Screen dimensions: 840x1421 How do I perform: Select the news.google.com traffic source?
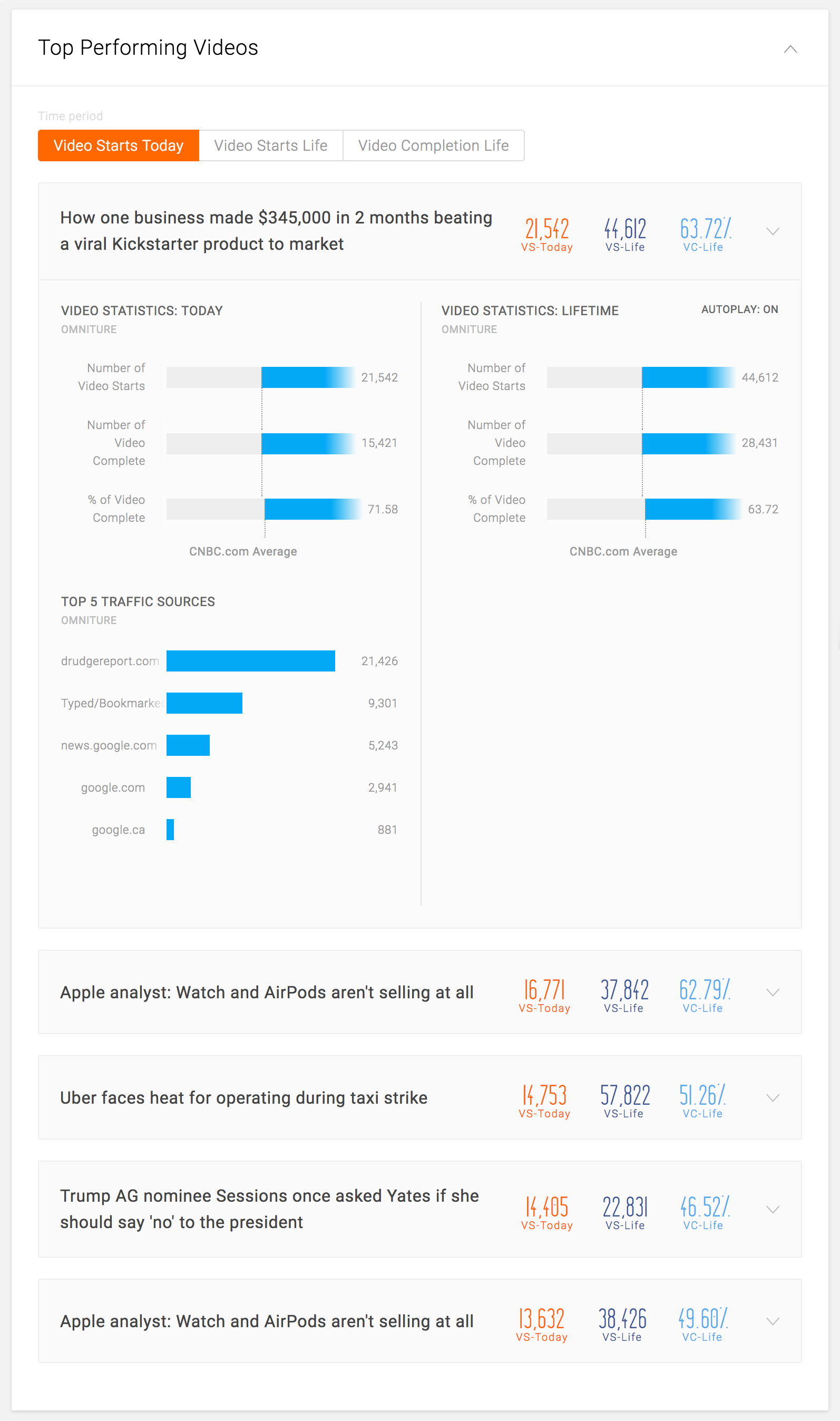click(x=109, y=745)
